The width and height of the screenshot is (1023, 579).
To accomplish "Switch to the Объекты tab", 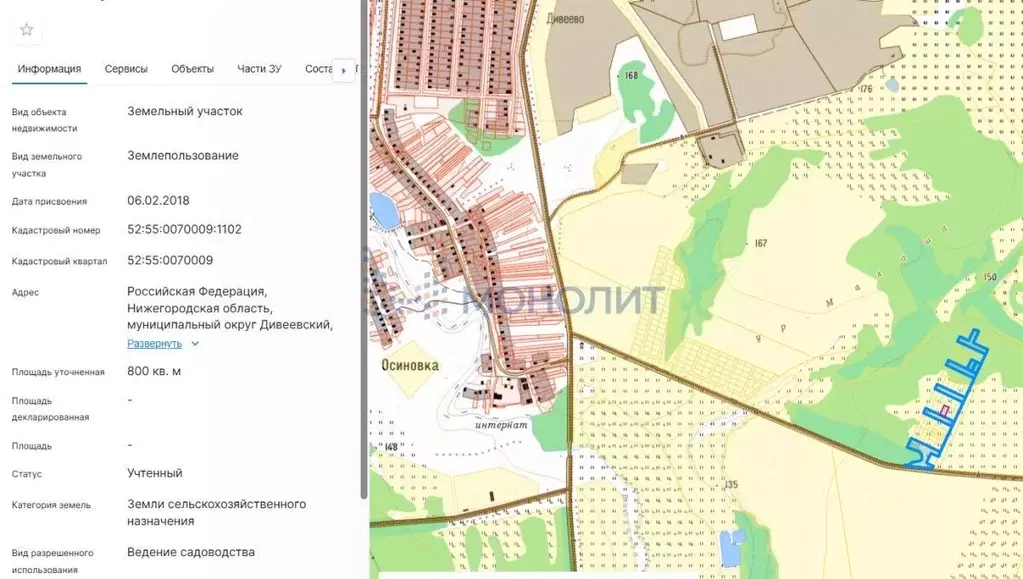I will pyautogui.click(x=192, y=69).
